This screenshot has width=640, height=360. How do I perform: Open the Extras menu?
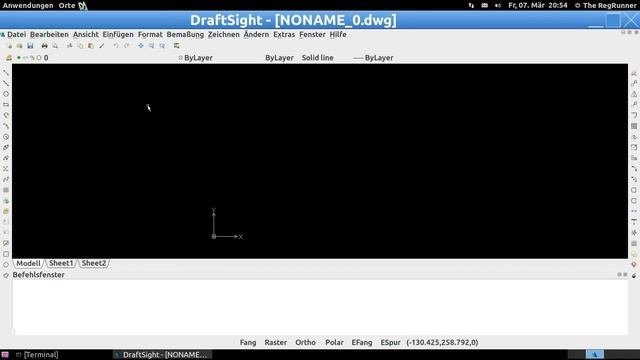point(284,35)
